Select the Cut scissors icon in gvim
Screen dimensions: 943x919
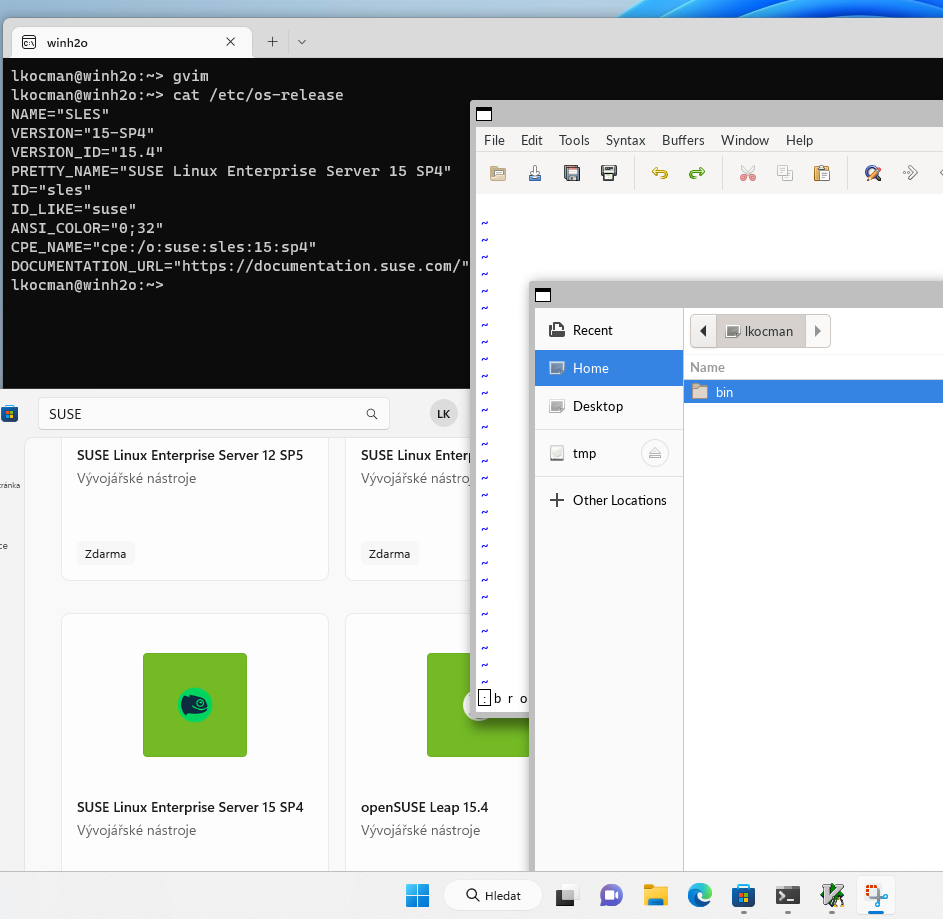(x=746, y=172)
